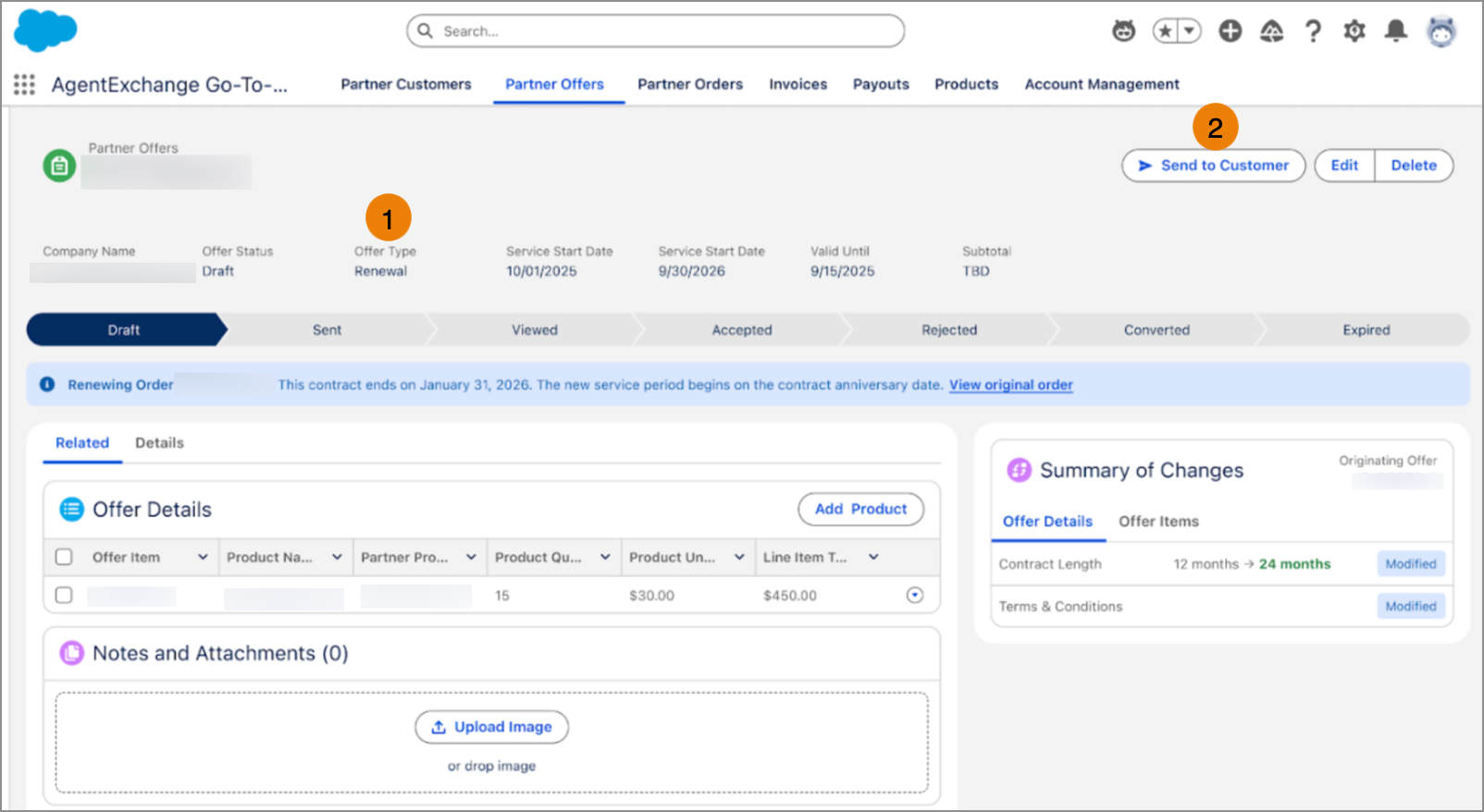The width and height of the screenshot is (1484, 812).
Task: Click the green Partner Offers record icon
Action: [59, 166]
